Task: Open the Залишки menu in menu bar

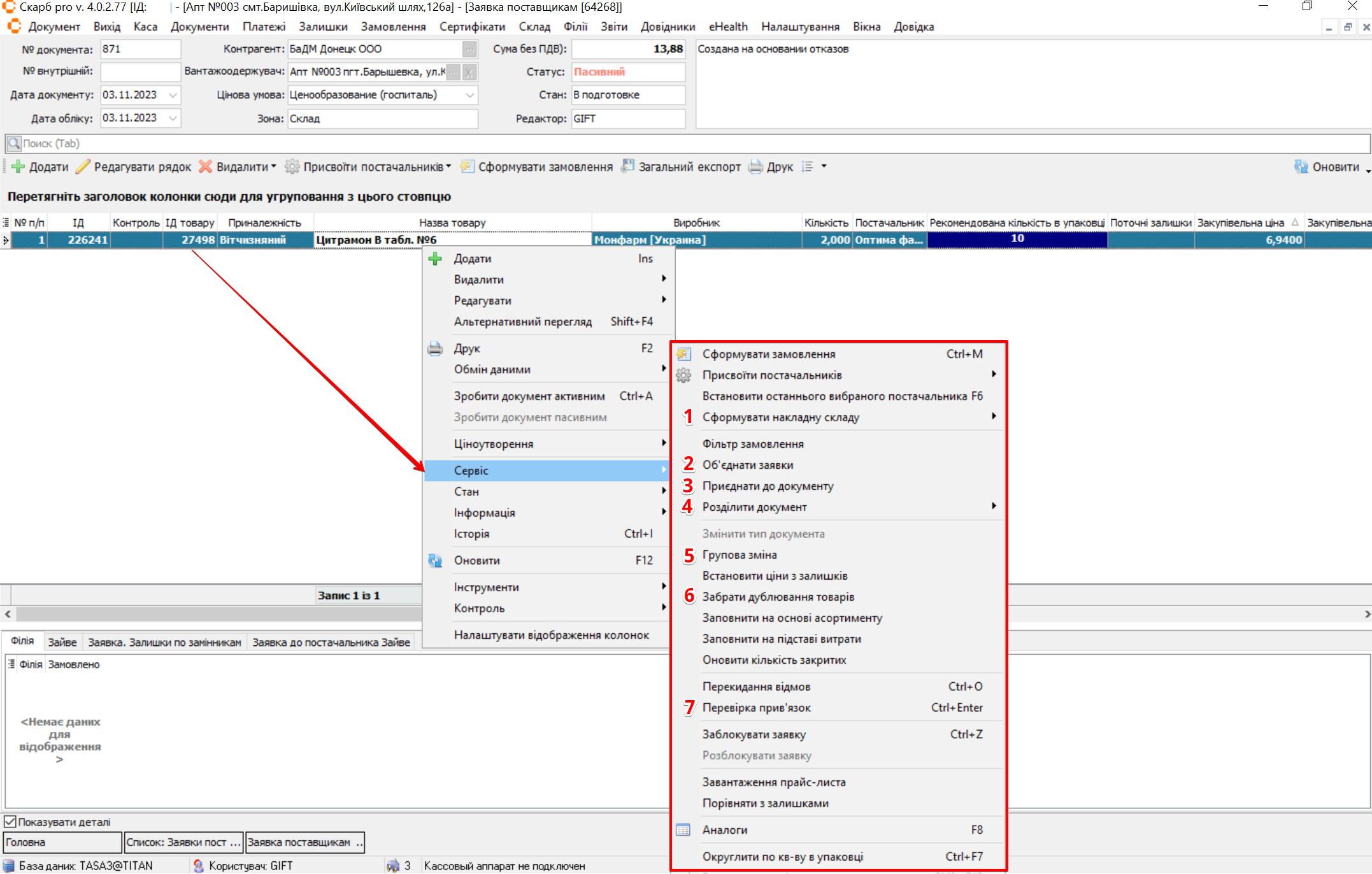Action: point(323,27)
